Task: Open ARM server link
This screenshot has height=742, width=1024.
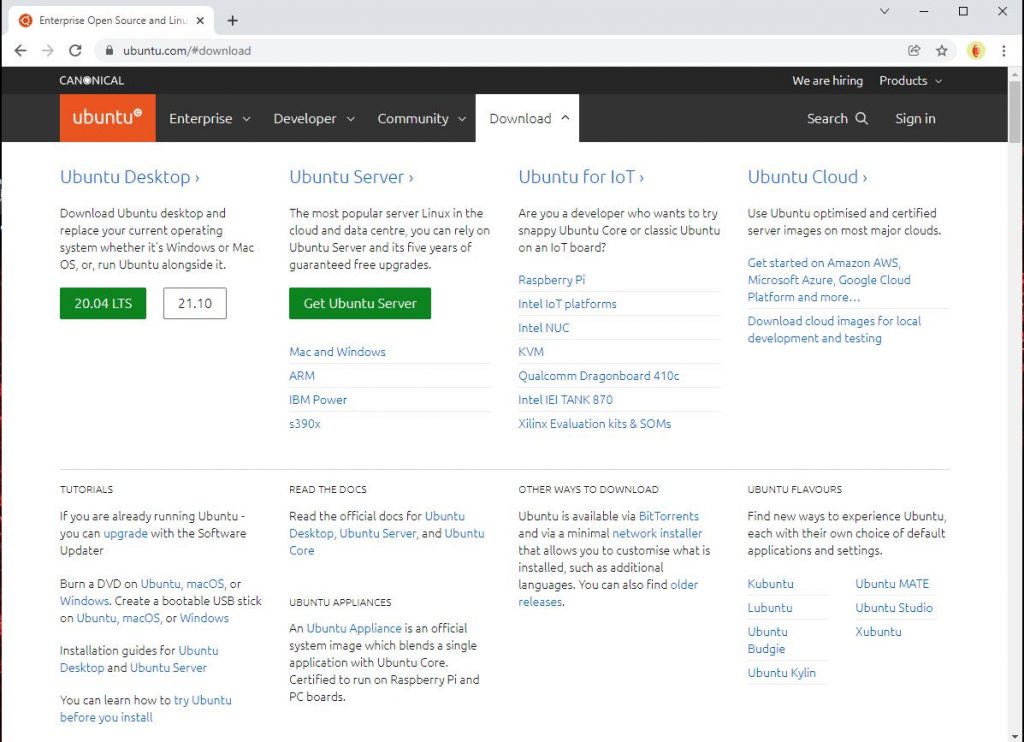Action: 302,376
